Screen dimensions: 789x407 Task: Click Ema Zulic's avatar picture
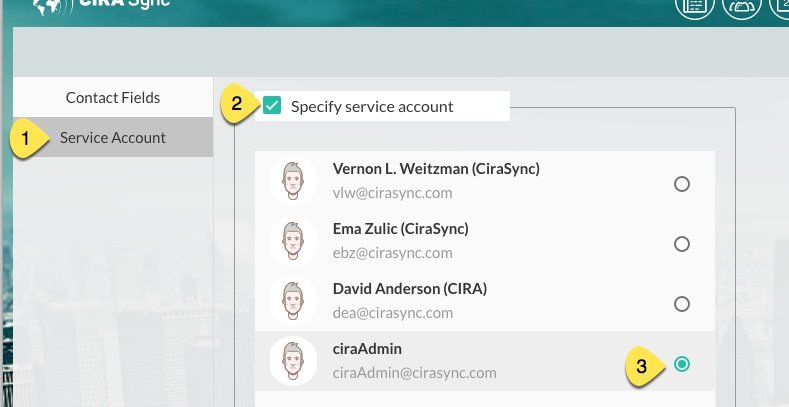coord(293,241)
